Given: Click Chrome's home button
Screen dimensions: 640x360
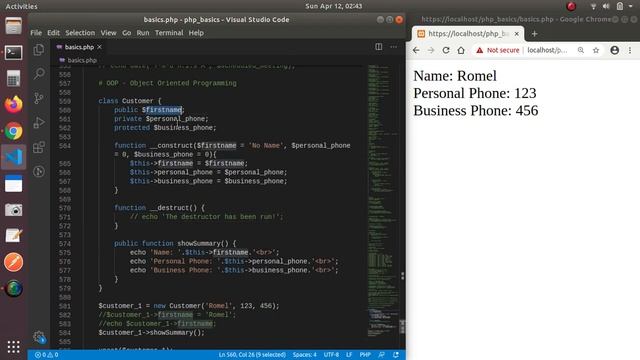Looking at the screenshot, I should click(x=461, y=50).
